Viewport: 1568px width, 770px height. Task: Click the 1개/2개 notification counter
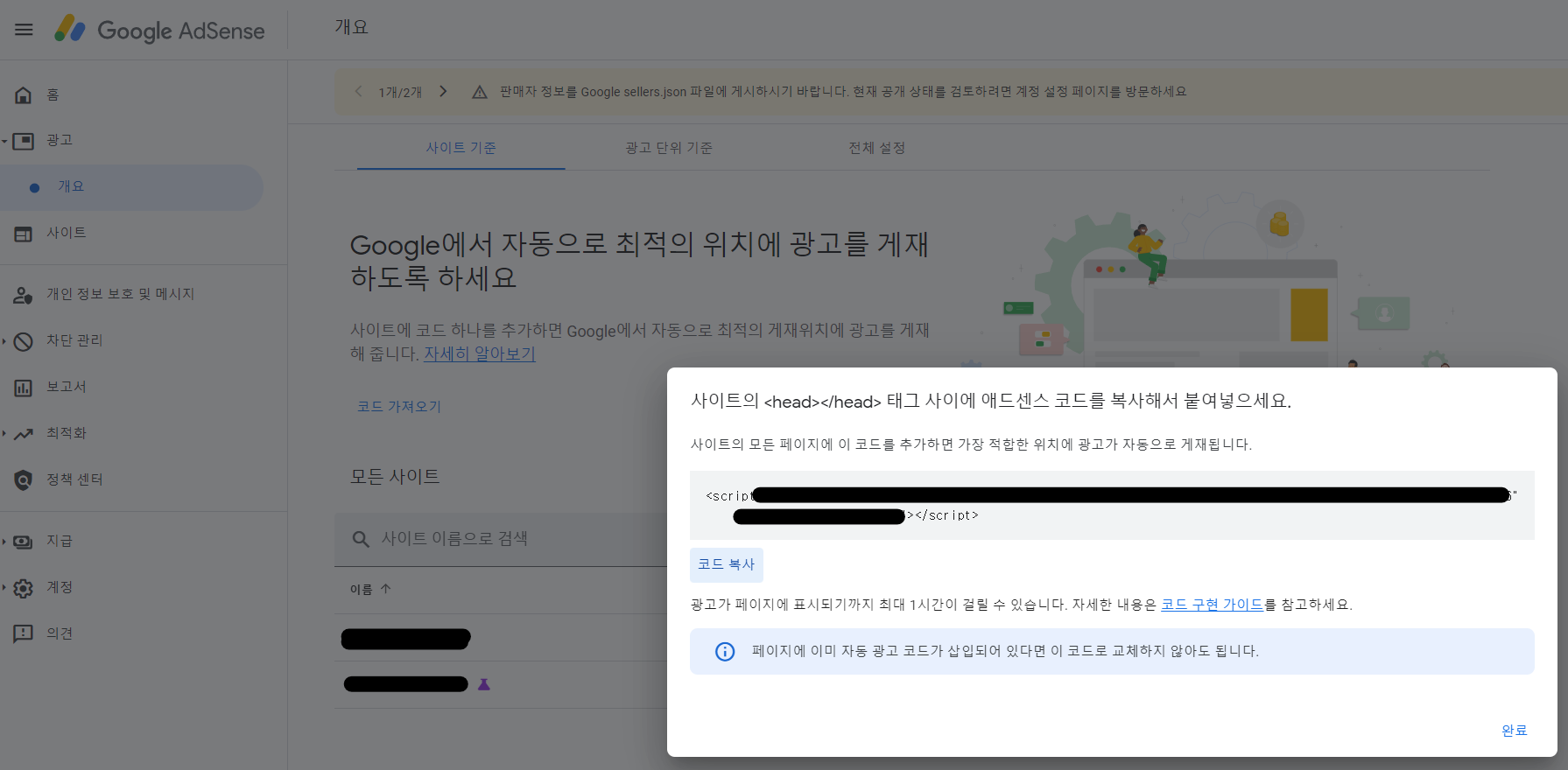[x=400, y=92]
